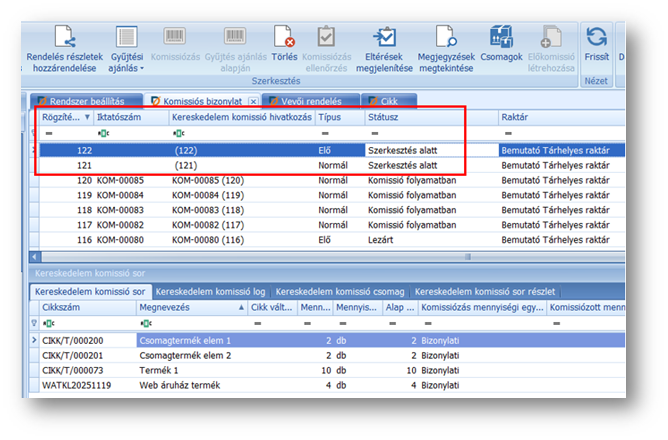This screenshot has width=668, height=440.
Task: Close the Komissiós bizonylat tab
Action: click(x=253, y=101)
